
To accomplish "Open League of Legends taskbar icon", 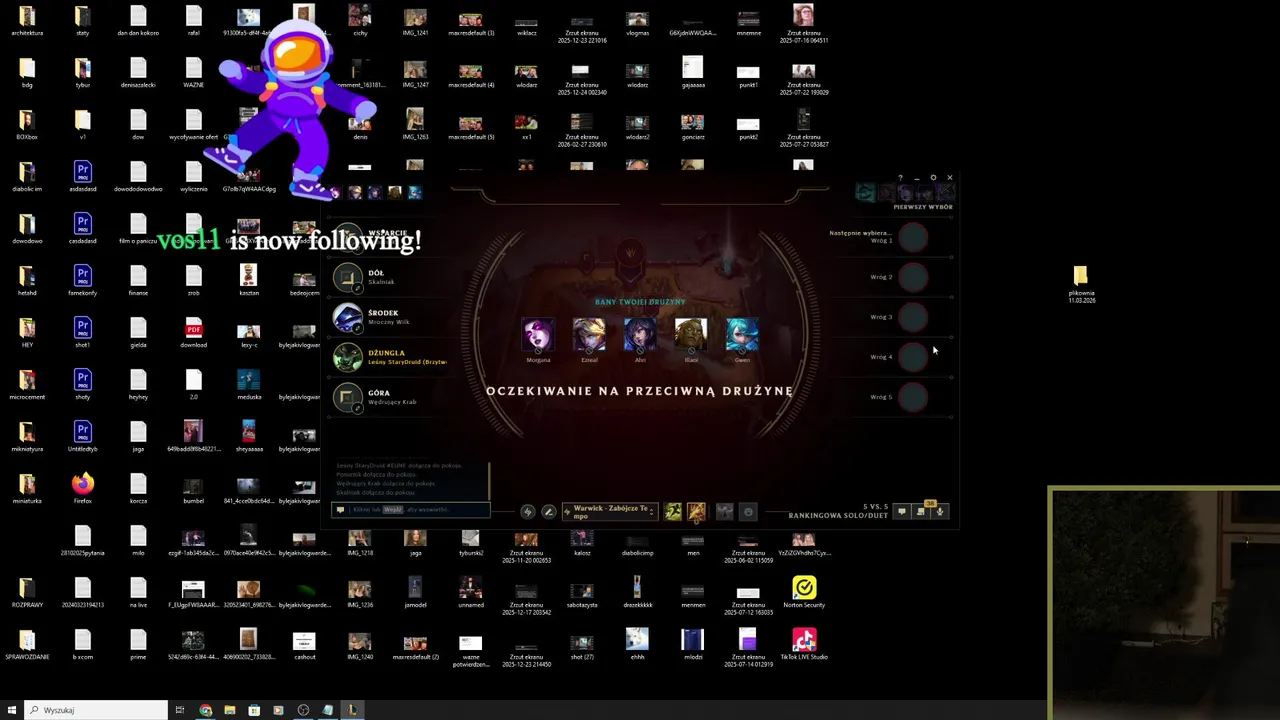I will click(x=352, y=710).
